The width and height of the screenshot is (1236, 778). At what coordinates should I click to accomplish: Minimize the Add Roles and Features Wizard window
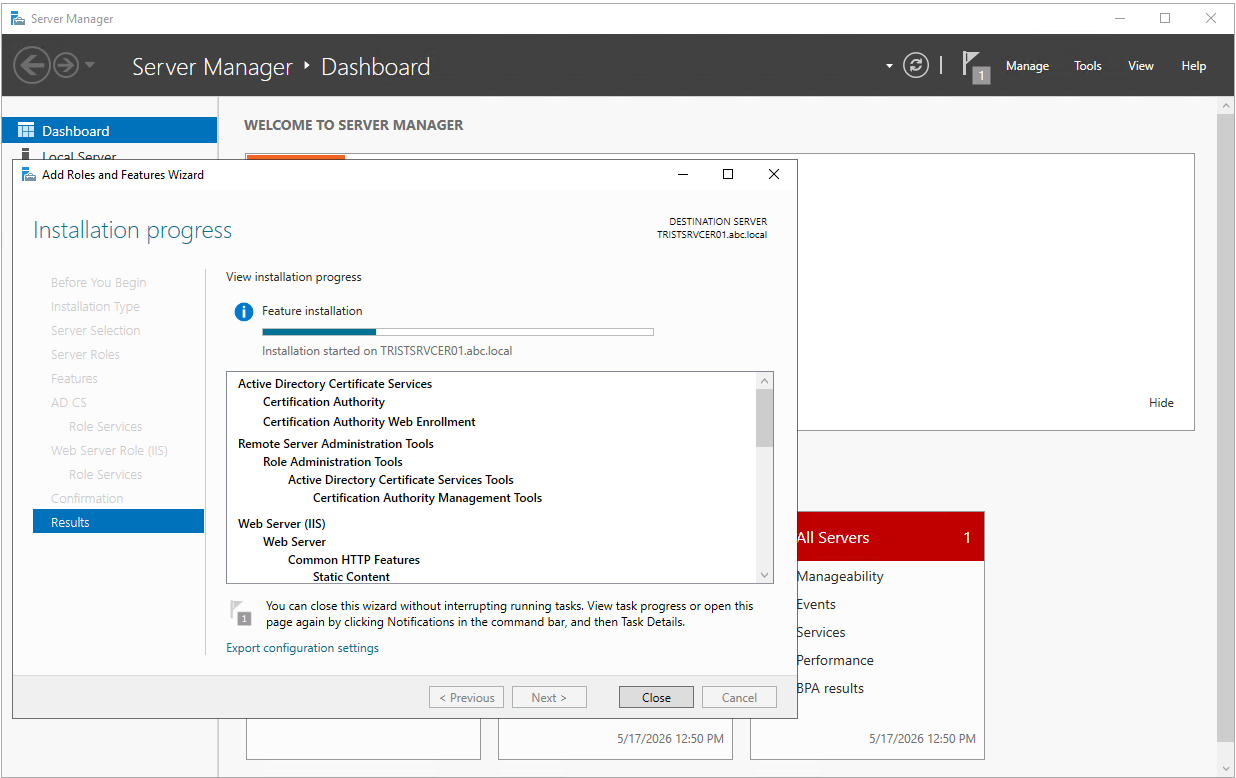click(682, 174)
